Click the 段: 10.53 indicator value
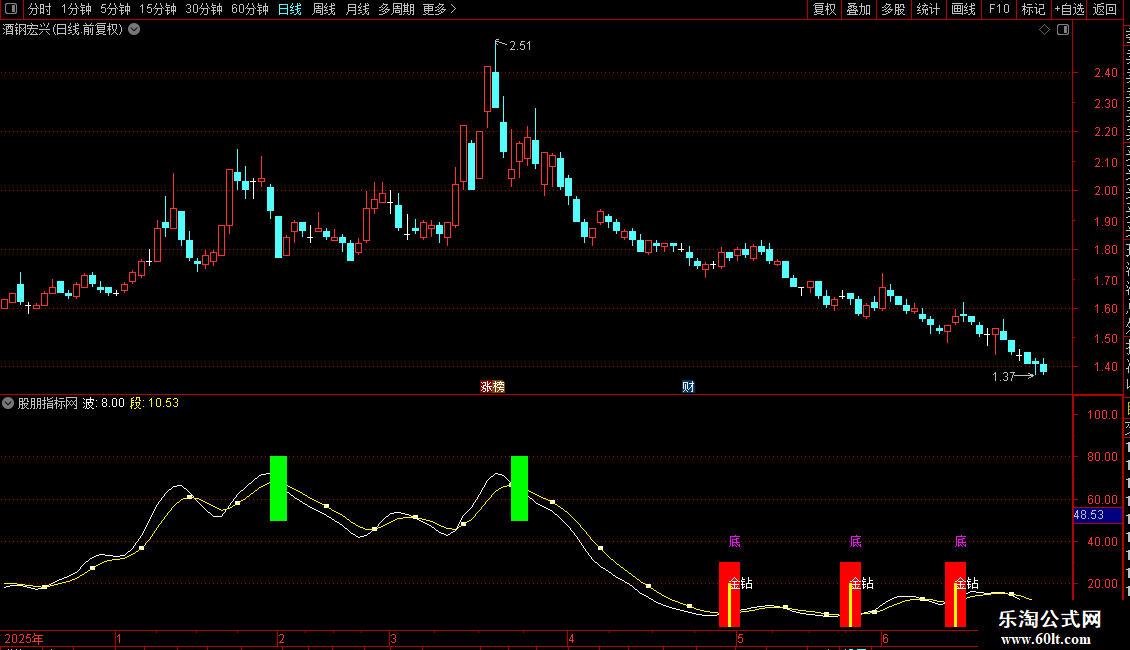Screen dimensions: 1130x650 tap(154, 403)
